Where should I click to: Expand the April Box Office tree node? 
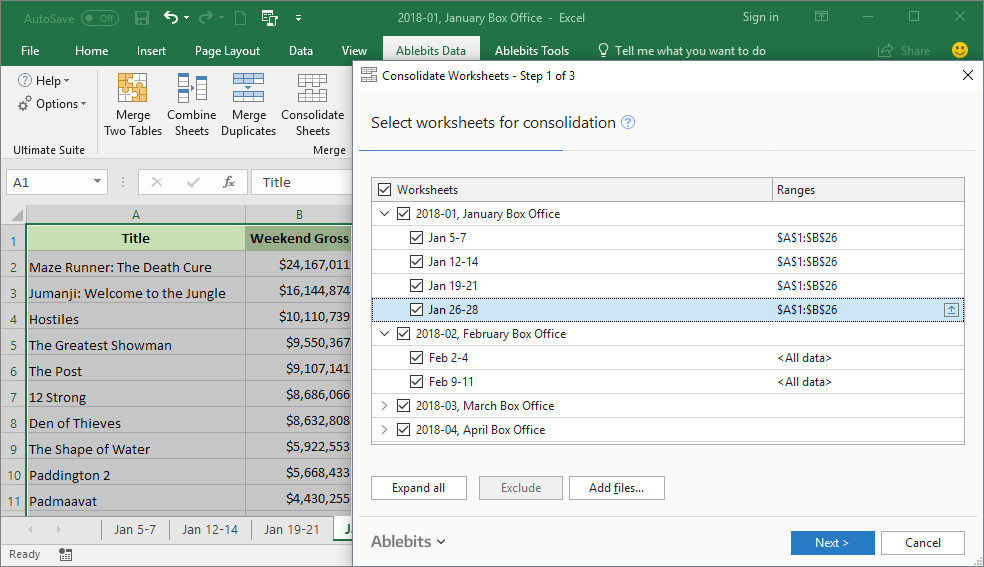(385, 430)
